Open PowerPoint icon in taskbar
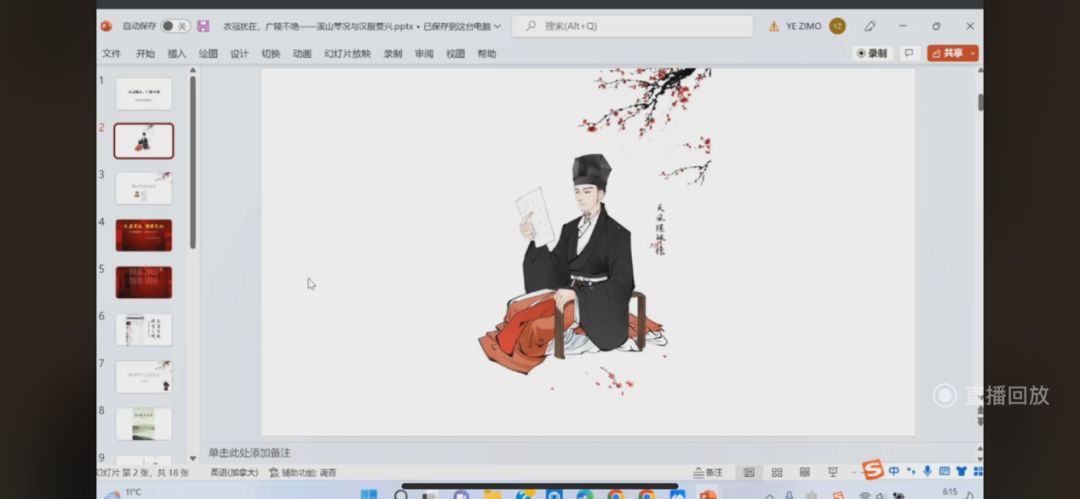 pyautogui.click(x=707, y=494)
